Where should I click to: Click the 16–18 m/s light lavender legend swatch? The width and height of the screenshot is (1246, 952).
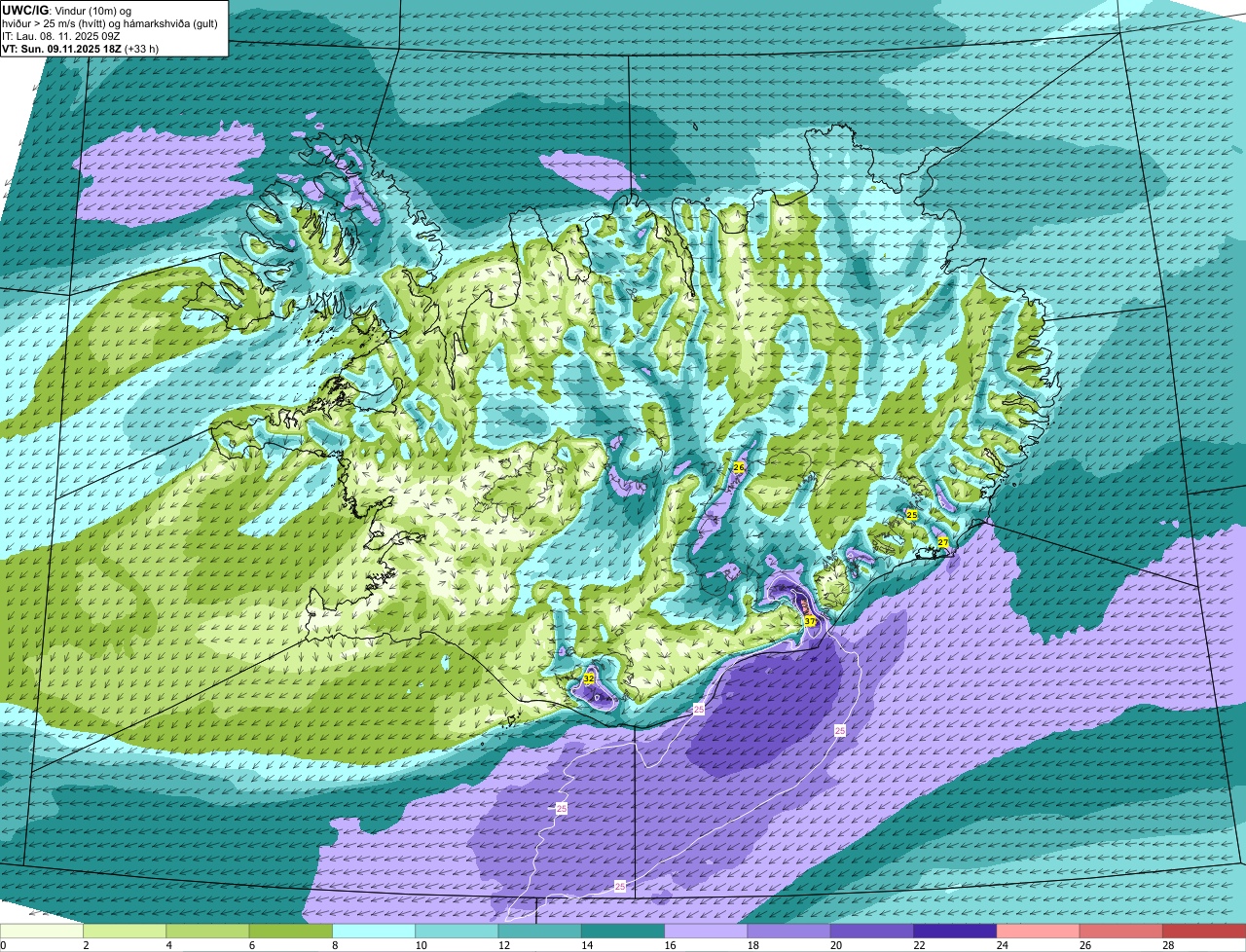pyautogui.click(x=706, y=931)
